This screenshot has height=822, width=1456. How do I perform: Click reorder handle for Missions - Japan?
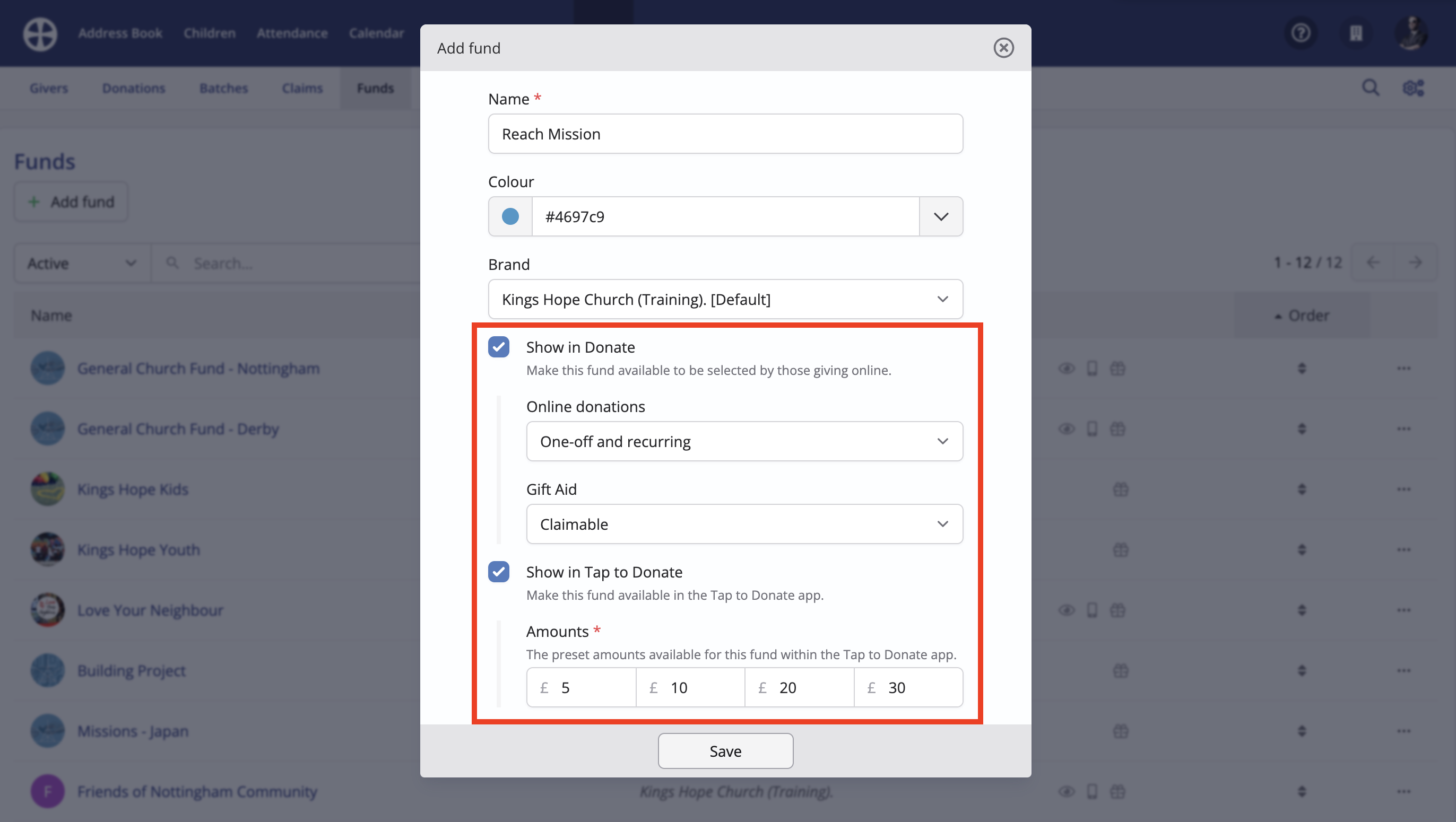[x=1302, y=731]
